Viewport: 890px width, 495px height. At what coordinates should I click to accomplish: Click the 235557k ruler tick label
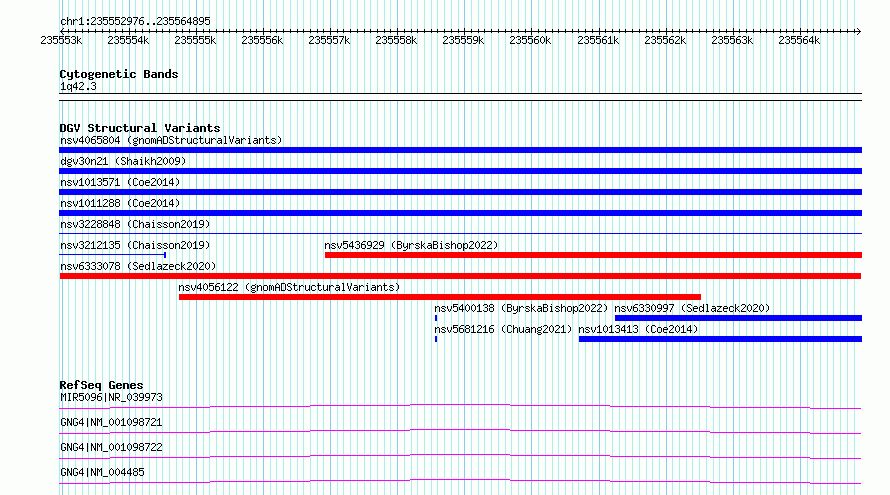329,40
